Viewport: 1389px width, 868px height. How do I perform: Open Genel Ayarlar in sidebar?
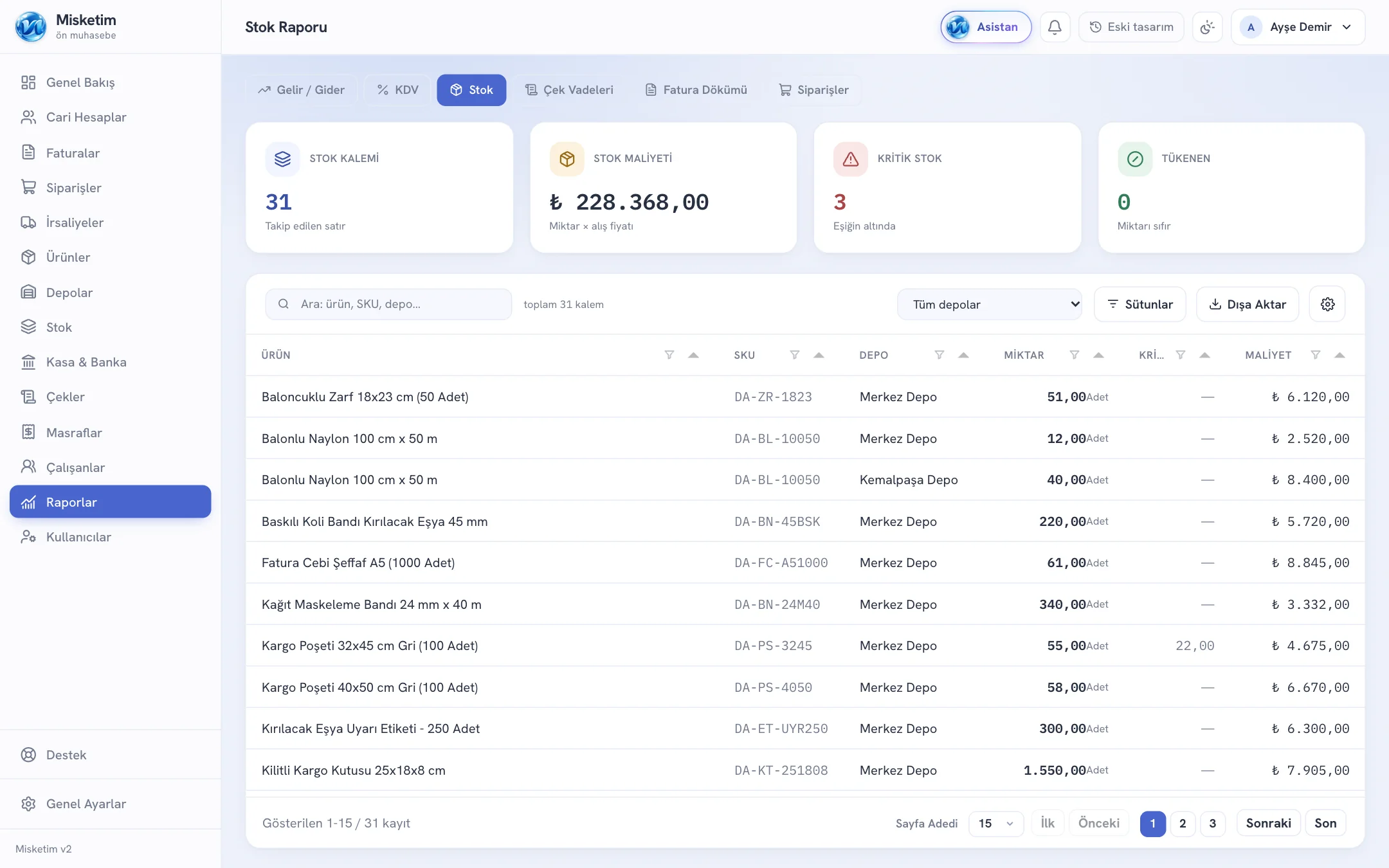coord(111,804)
